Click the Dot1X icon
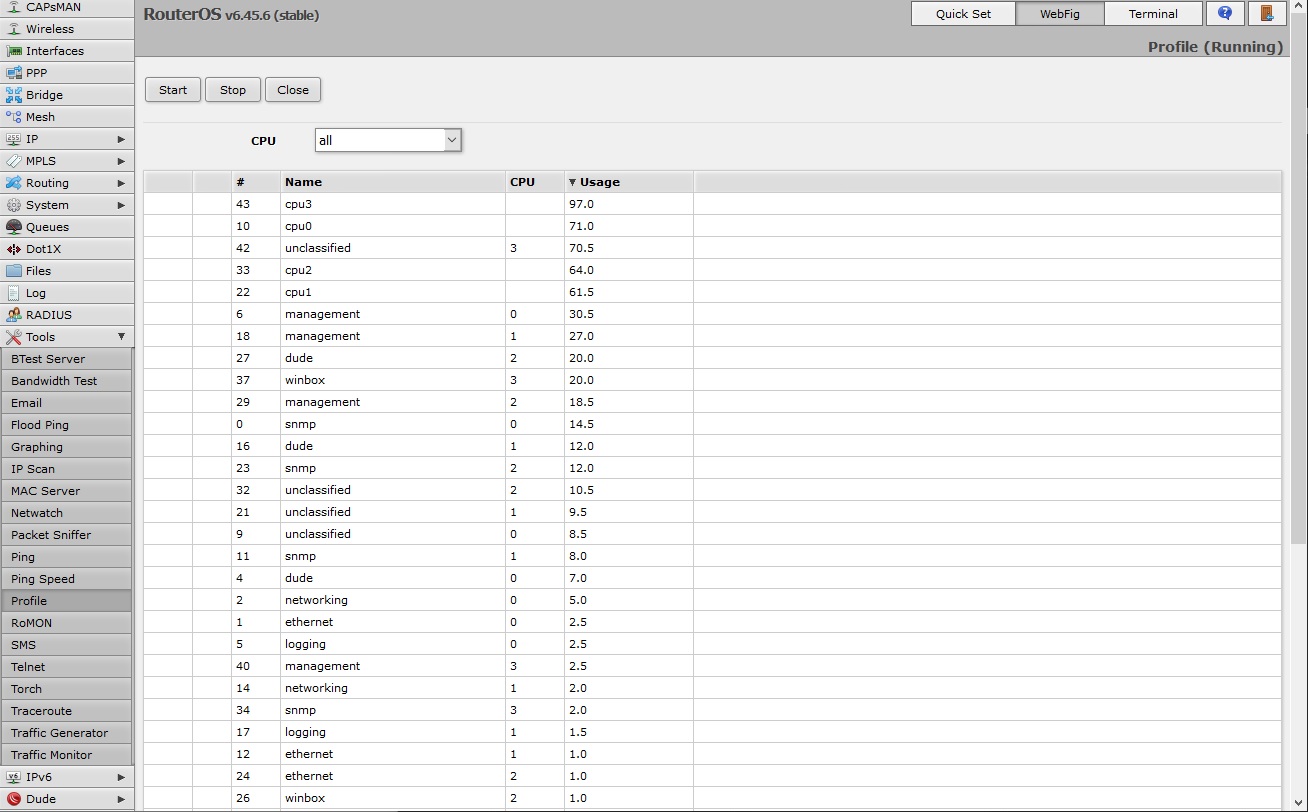This screenshot has height=812, width=1308. click(x=14, y=249)
